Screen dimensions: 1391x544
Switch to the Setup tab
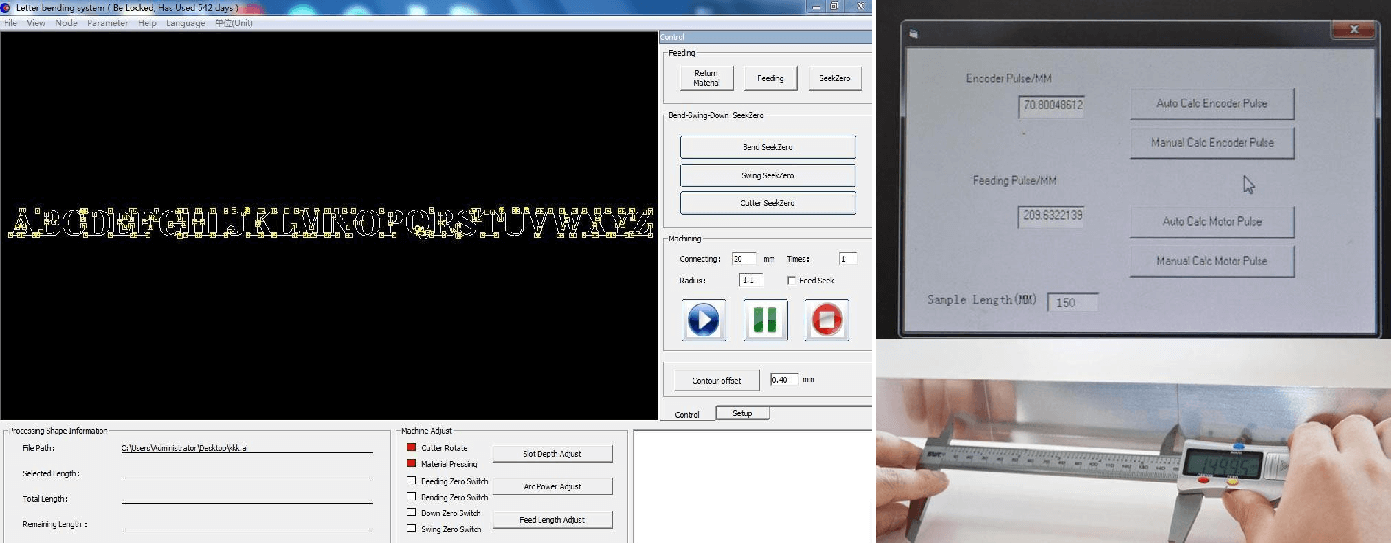click(742, 413)
